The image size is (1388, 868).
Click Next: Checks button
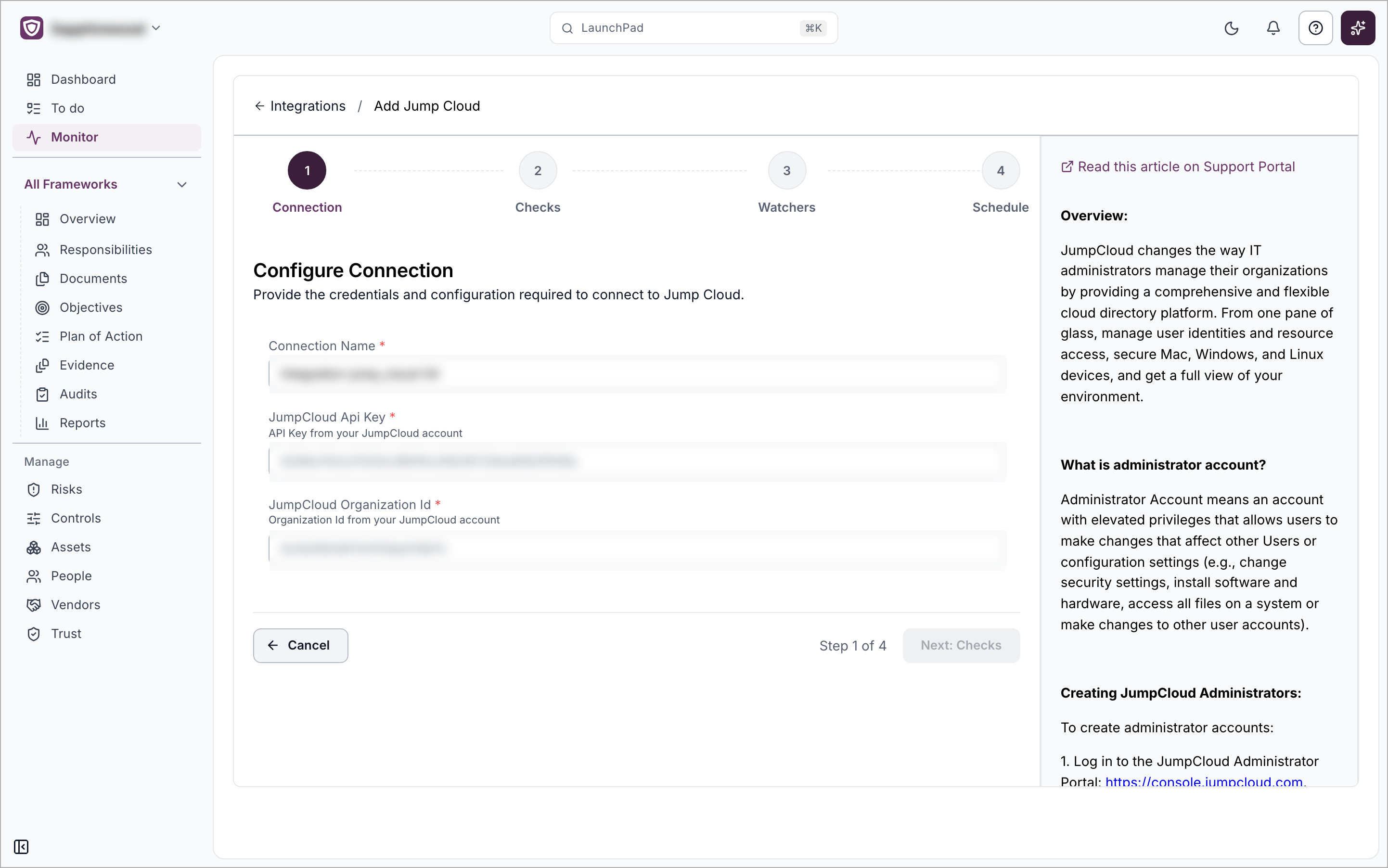(961, 645)
